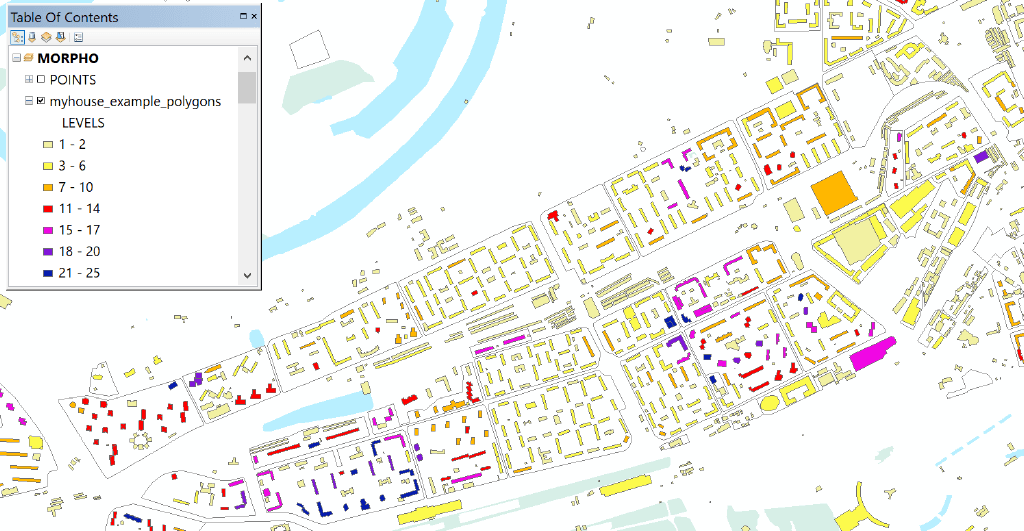This screenshot has width=1024, height=531.
Task: Select the MORPHO data frame name
Action: pyautogui.click(x=68, y=58)
